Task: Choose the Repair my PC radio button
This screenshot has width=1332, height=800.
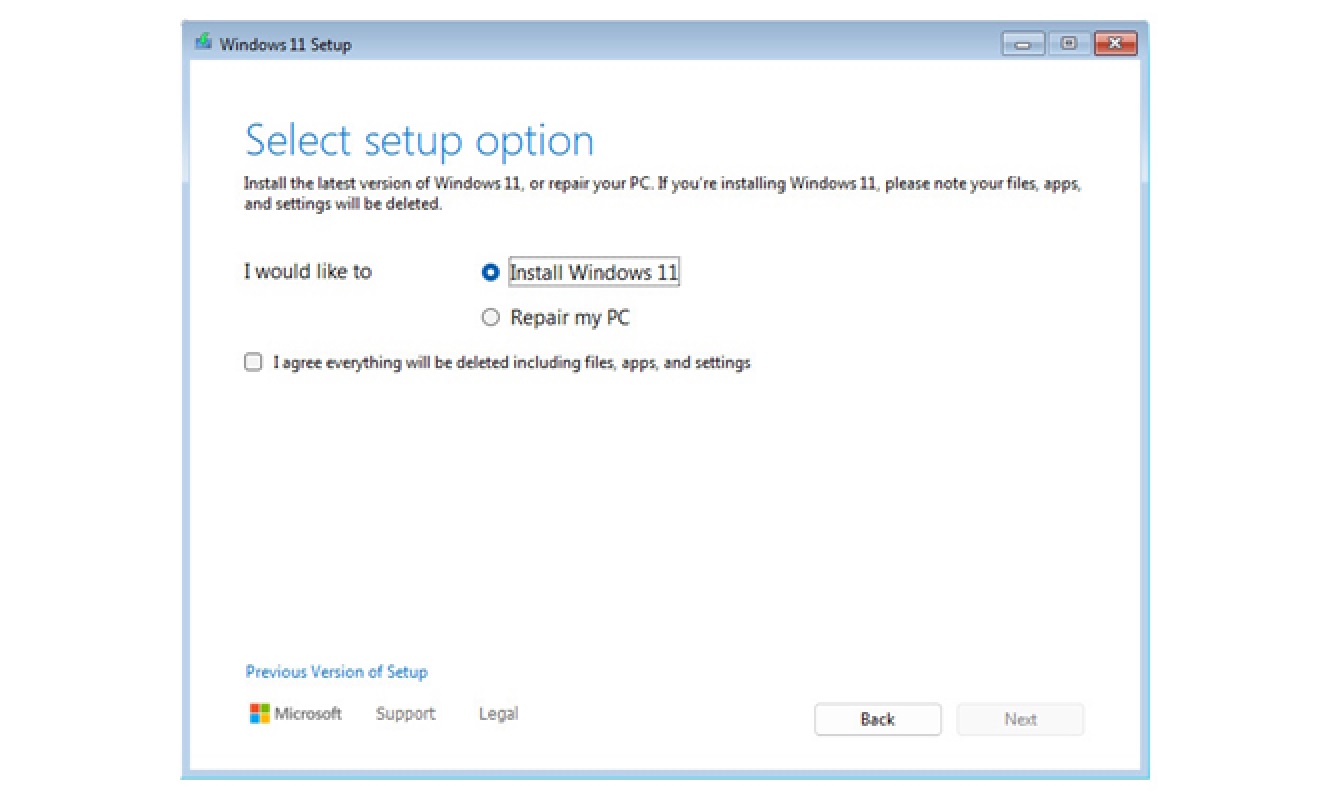Action: (x=490, y=318)
